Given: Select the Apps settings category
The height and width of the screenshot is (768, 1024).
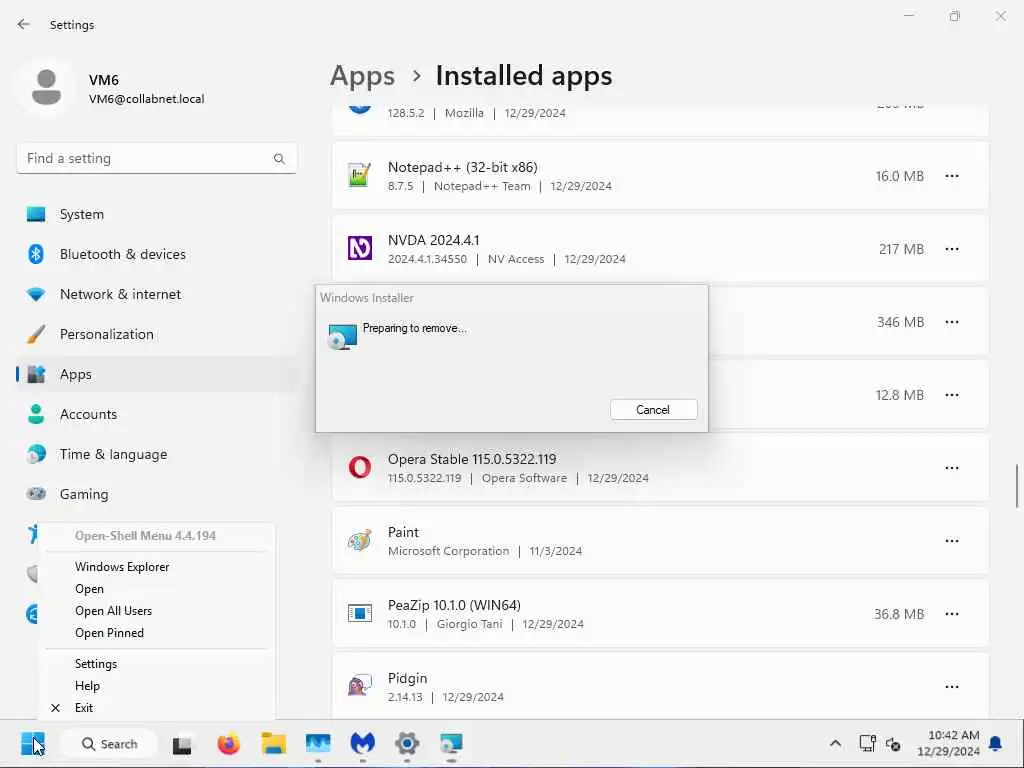Looking at the screenshot, I should pos(157,374).
